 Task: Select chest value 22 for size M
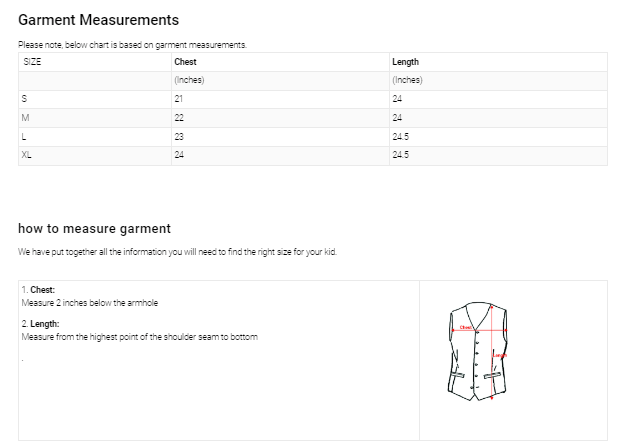pos(179,118)
